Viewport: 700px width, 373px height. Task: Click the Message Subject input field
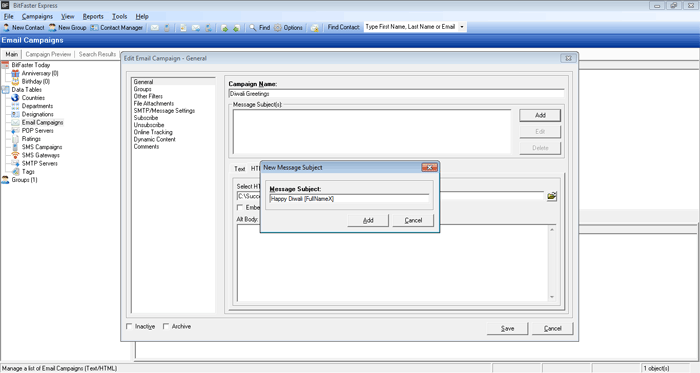click(x=349, y=199)
